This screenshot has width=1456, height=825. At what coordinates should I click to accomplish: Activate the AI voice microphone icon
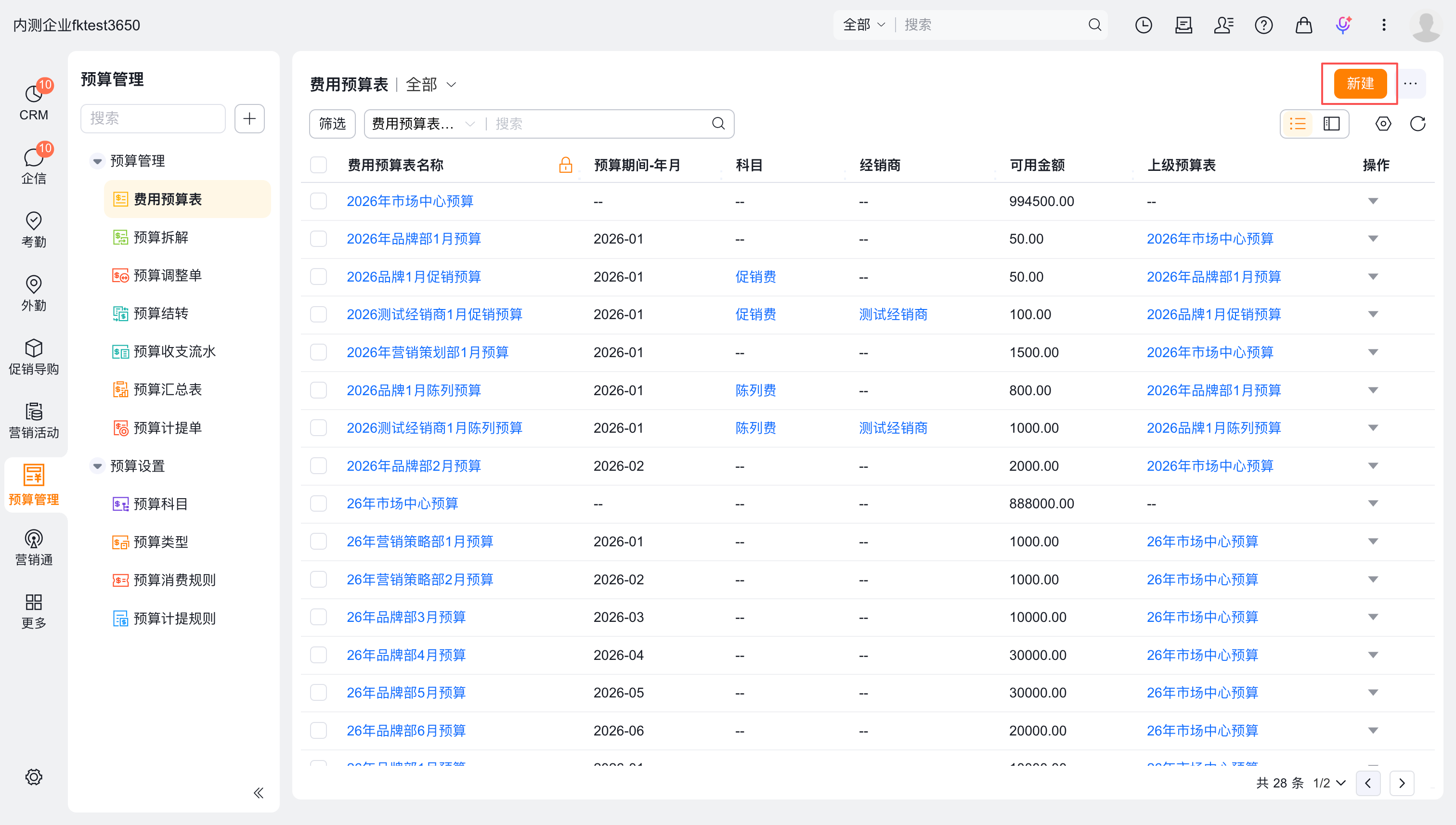pos(1343,25)
